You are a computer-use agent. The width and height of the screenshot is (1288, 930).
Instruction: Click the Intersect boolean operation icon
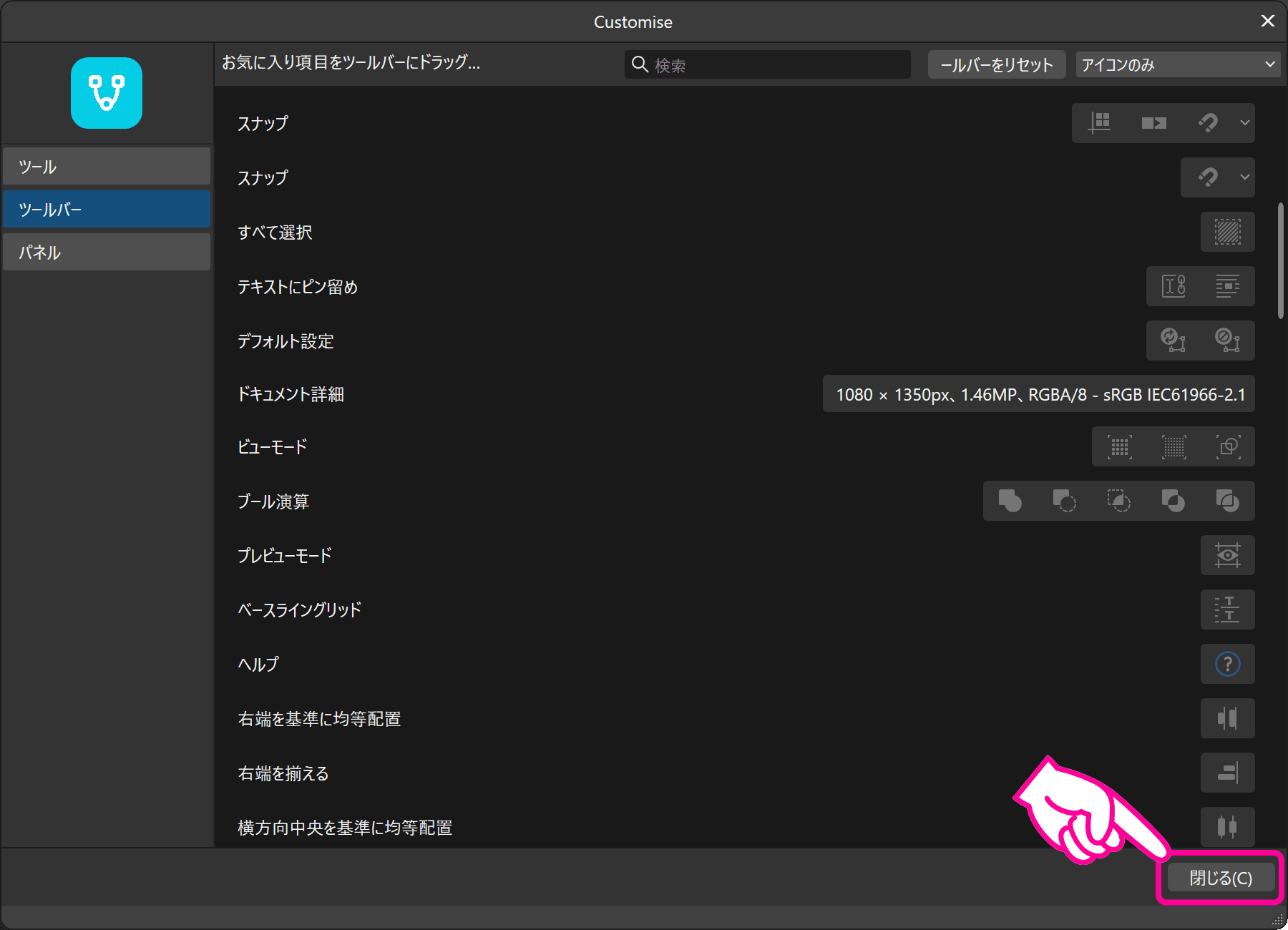tap(1119, 501)
